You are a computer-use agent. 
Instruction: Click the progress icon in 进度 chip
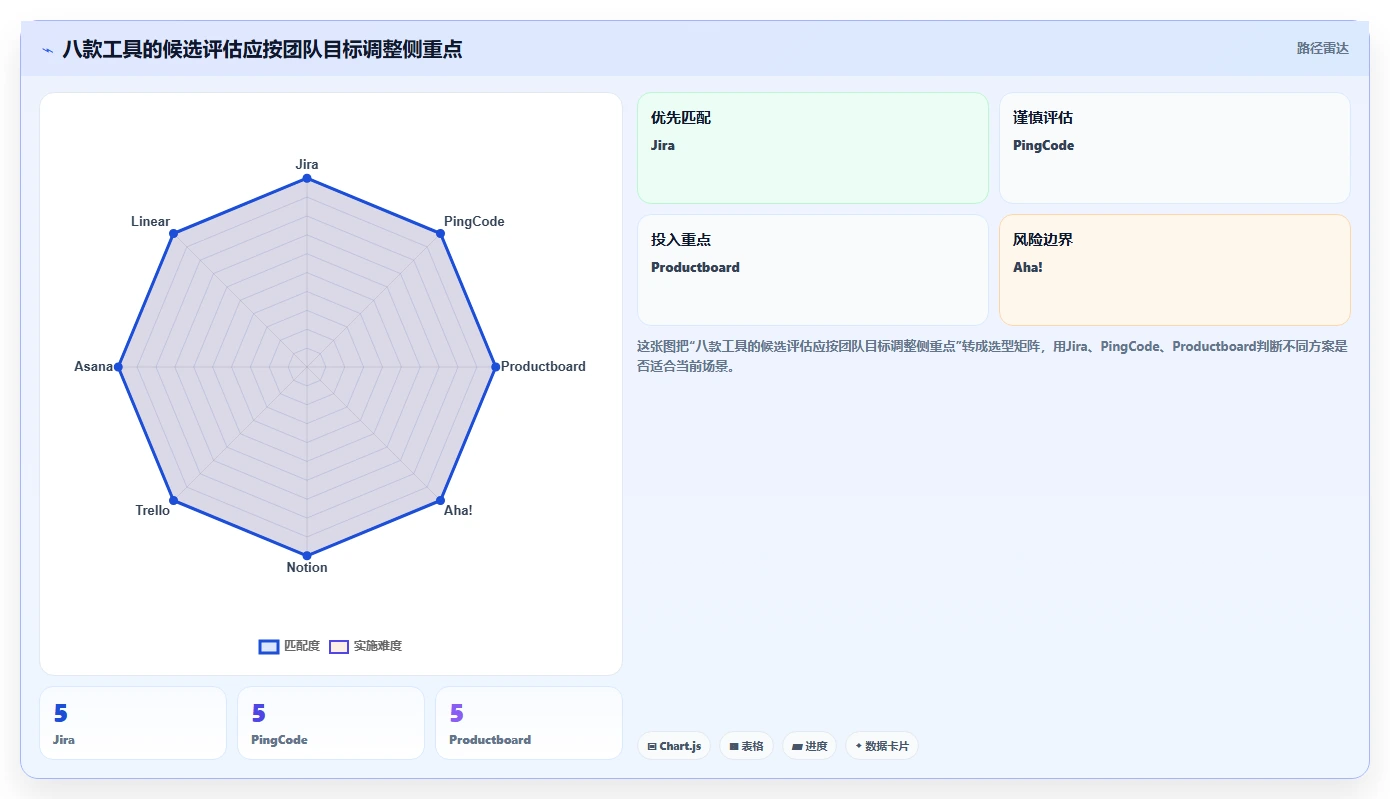tap(797, 746)
